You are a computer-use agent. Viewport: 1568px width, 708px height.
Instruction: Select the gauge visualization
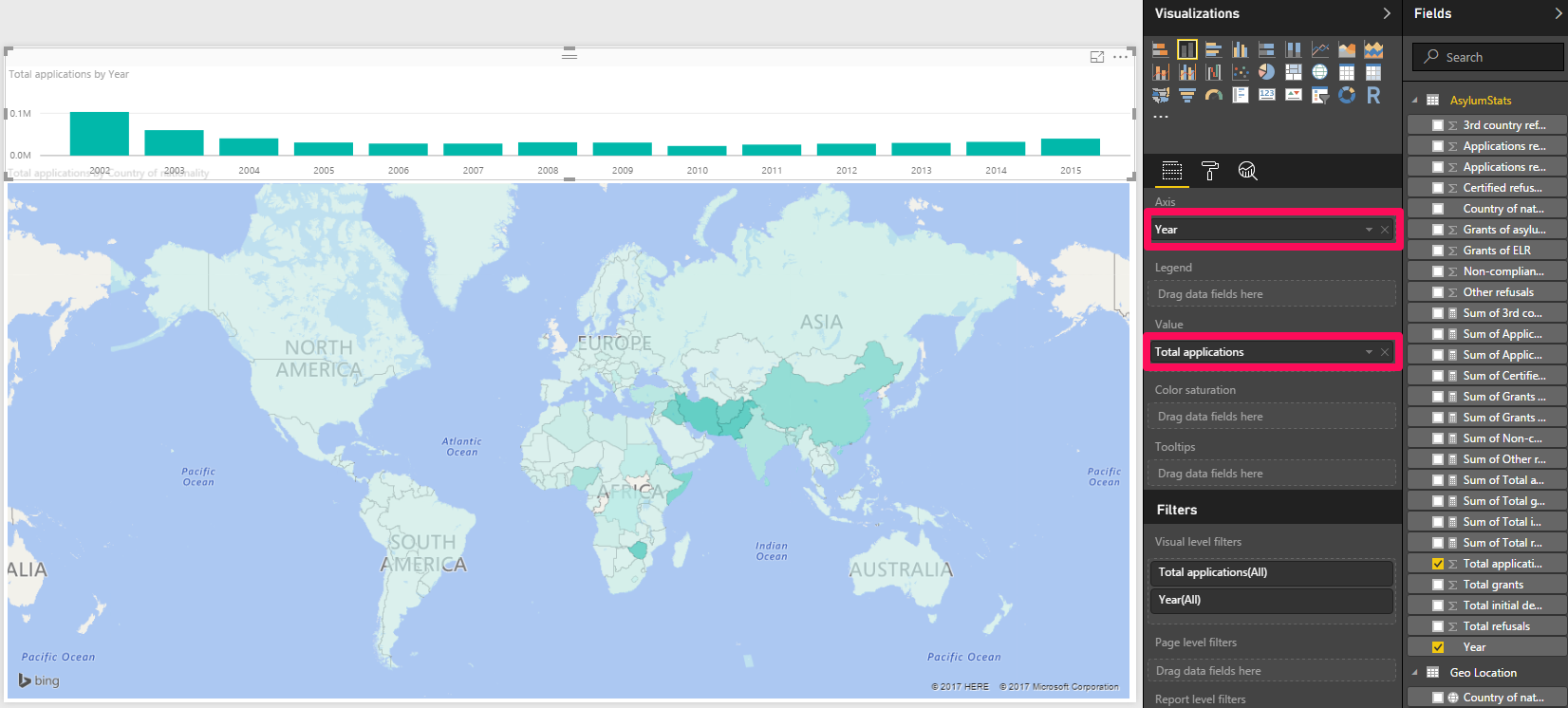(1213, 95)
